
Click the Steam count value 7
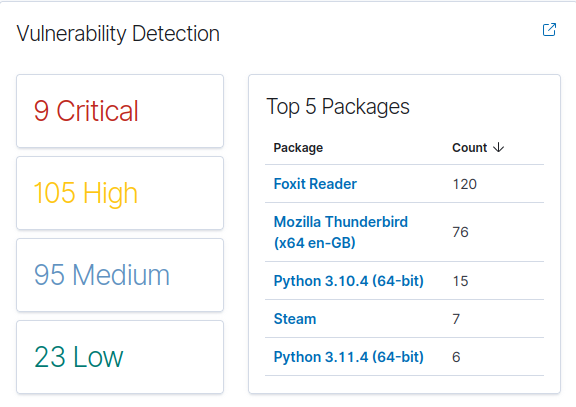pos(456,319)
